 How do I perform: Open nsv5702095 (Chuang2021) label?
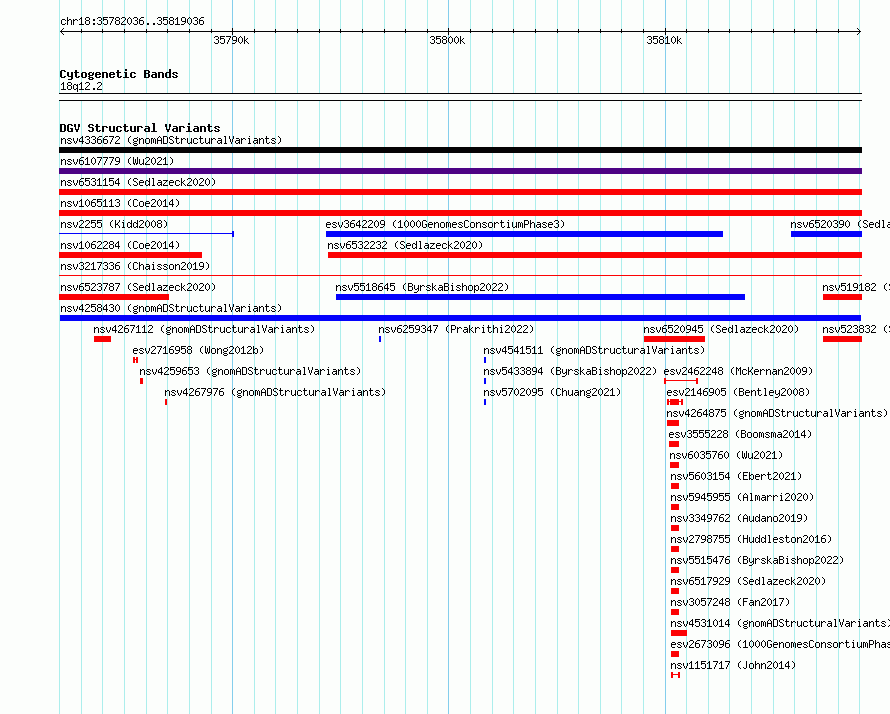click(x=552, y=392)
